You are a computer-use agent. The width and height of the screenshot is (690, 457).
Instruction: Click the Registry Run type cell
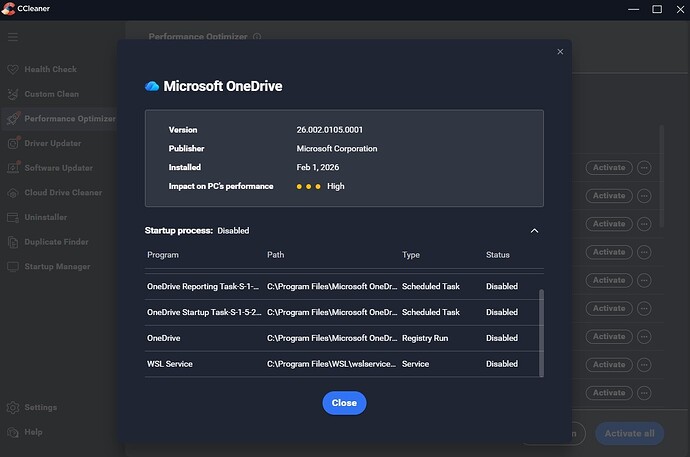[x=425, y=338]
